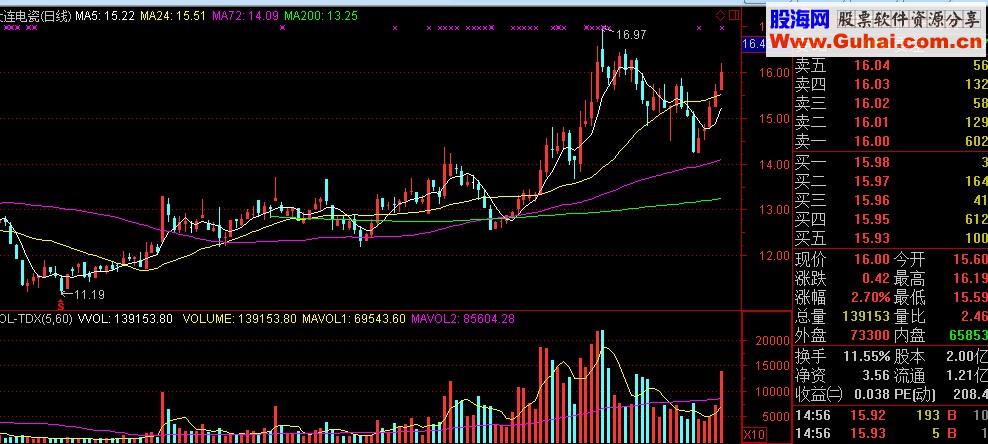Click the 量比 volume ratio field
This screenshot has height=444, width=988.
941,316
